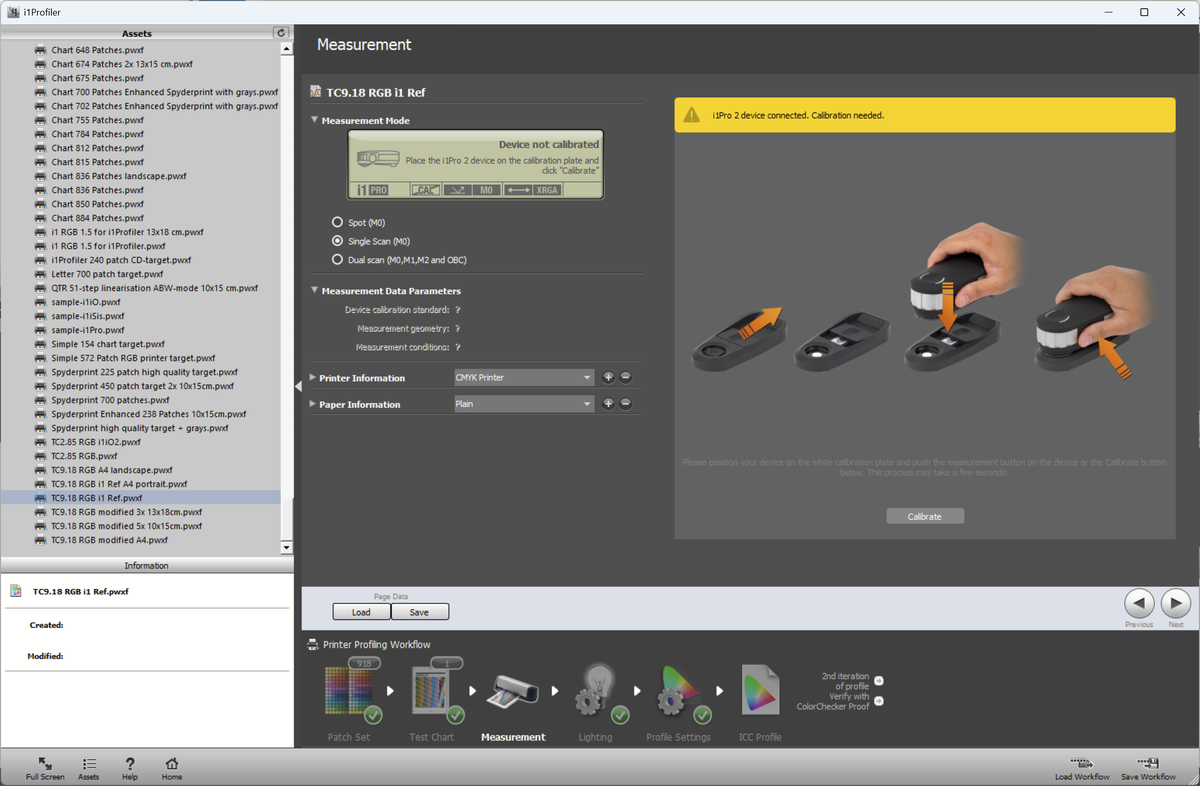Open the CMYK Printer dropdown
The image size is (1200, 786).
[x=524, y=378]
